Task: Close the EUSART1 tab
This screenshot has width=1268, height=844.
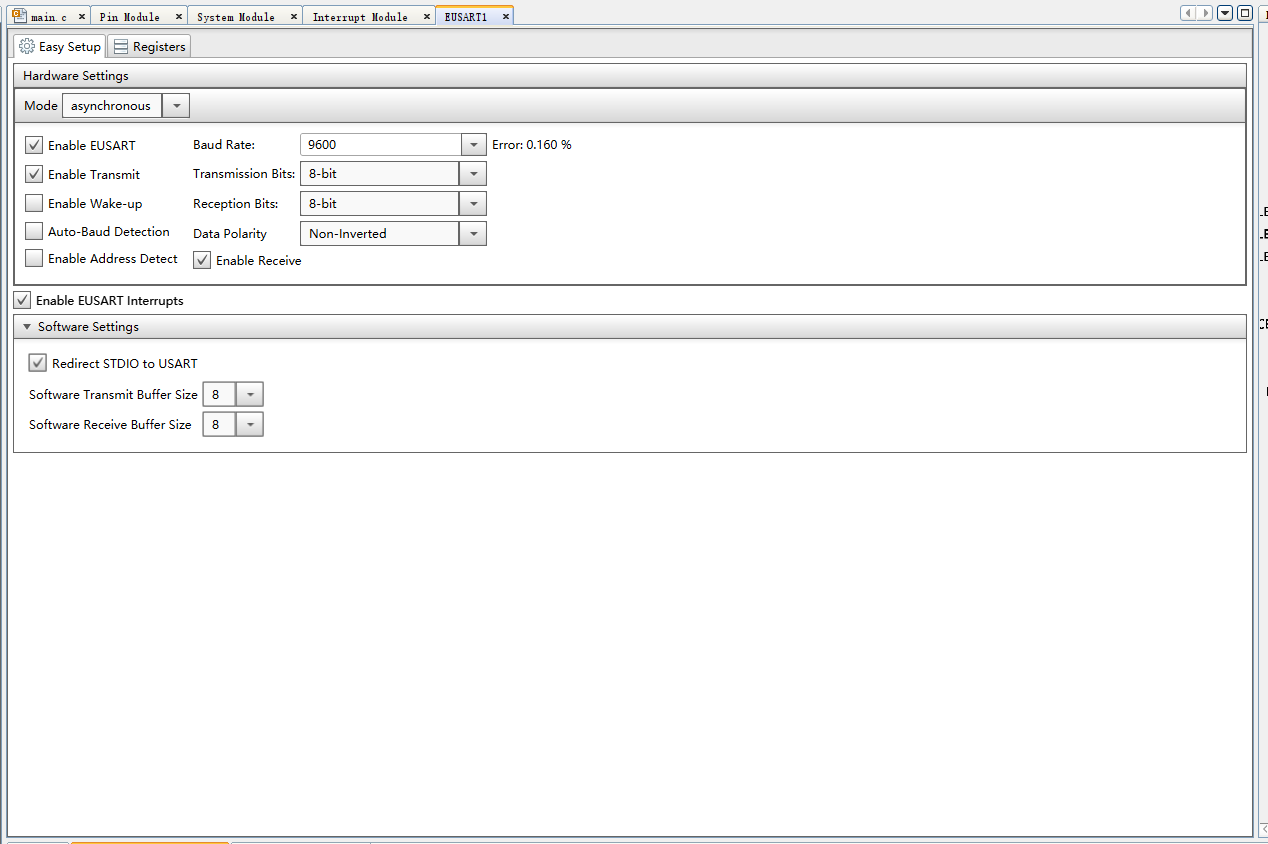Action: point(506,17)
